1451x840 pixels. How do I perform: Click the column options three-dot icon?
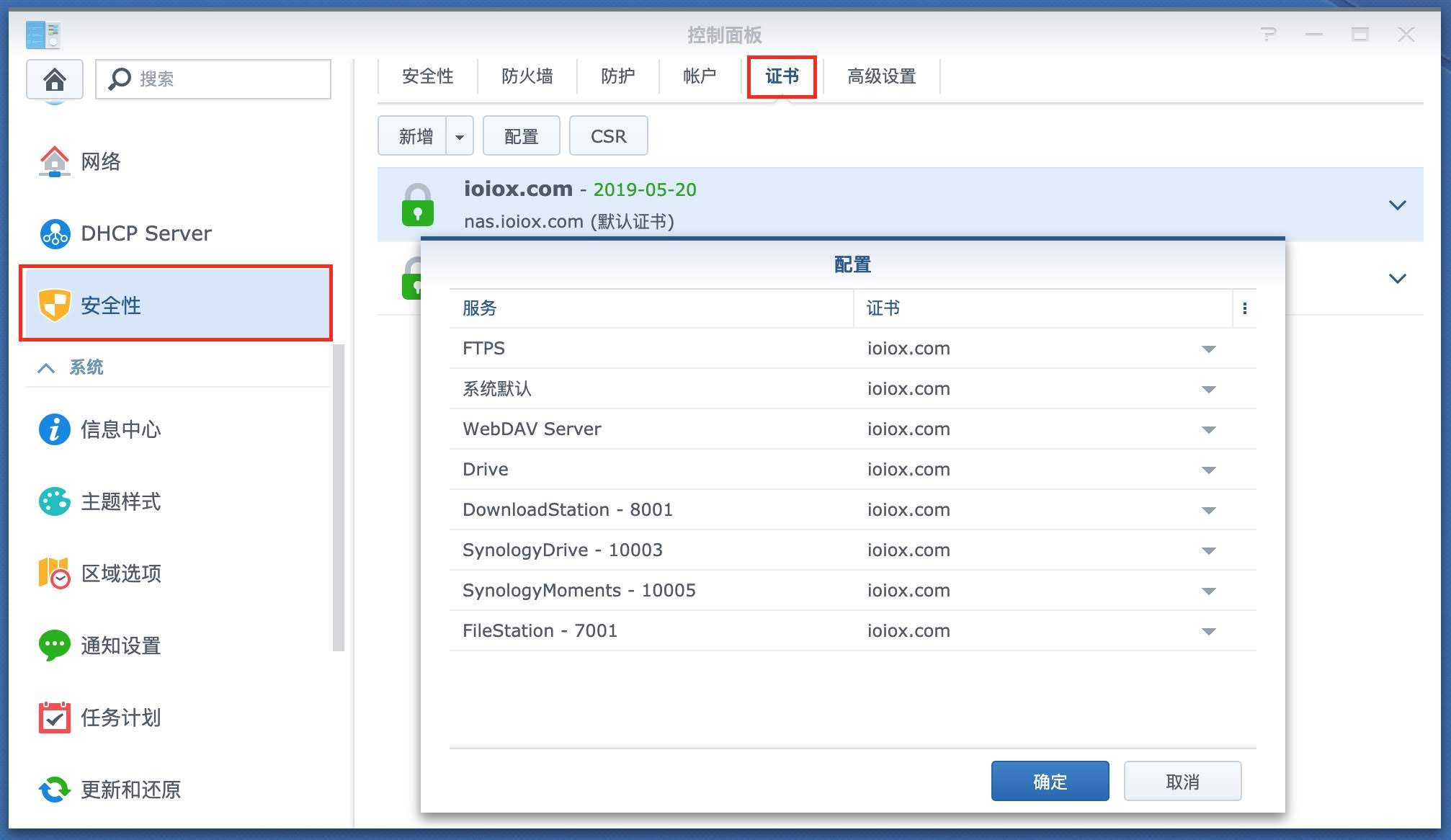[x=1244, y=308]
